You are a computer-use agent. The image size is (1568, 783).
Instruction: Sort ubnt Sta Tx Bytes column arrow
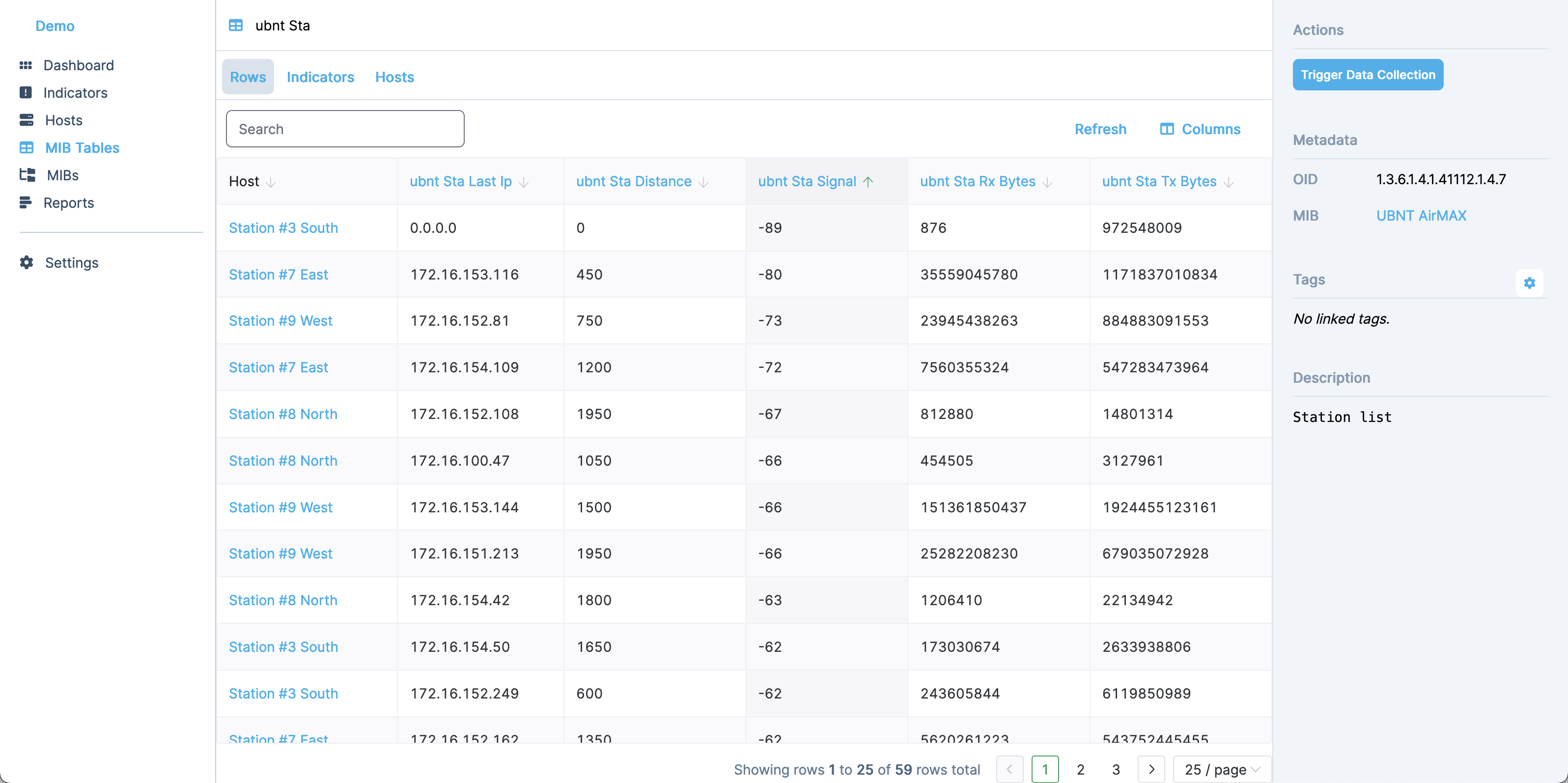[1229, 182]
